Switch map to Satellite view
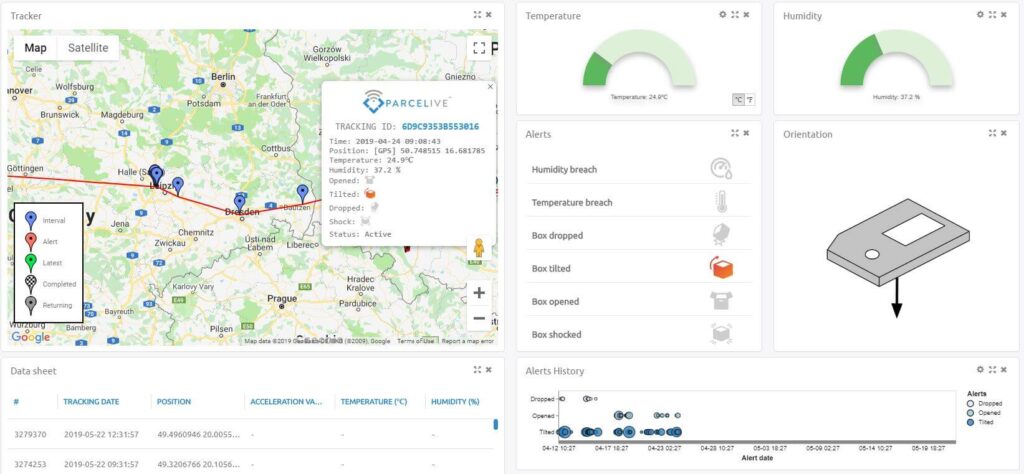 point(88,48)
